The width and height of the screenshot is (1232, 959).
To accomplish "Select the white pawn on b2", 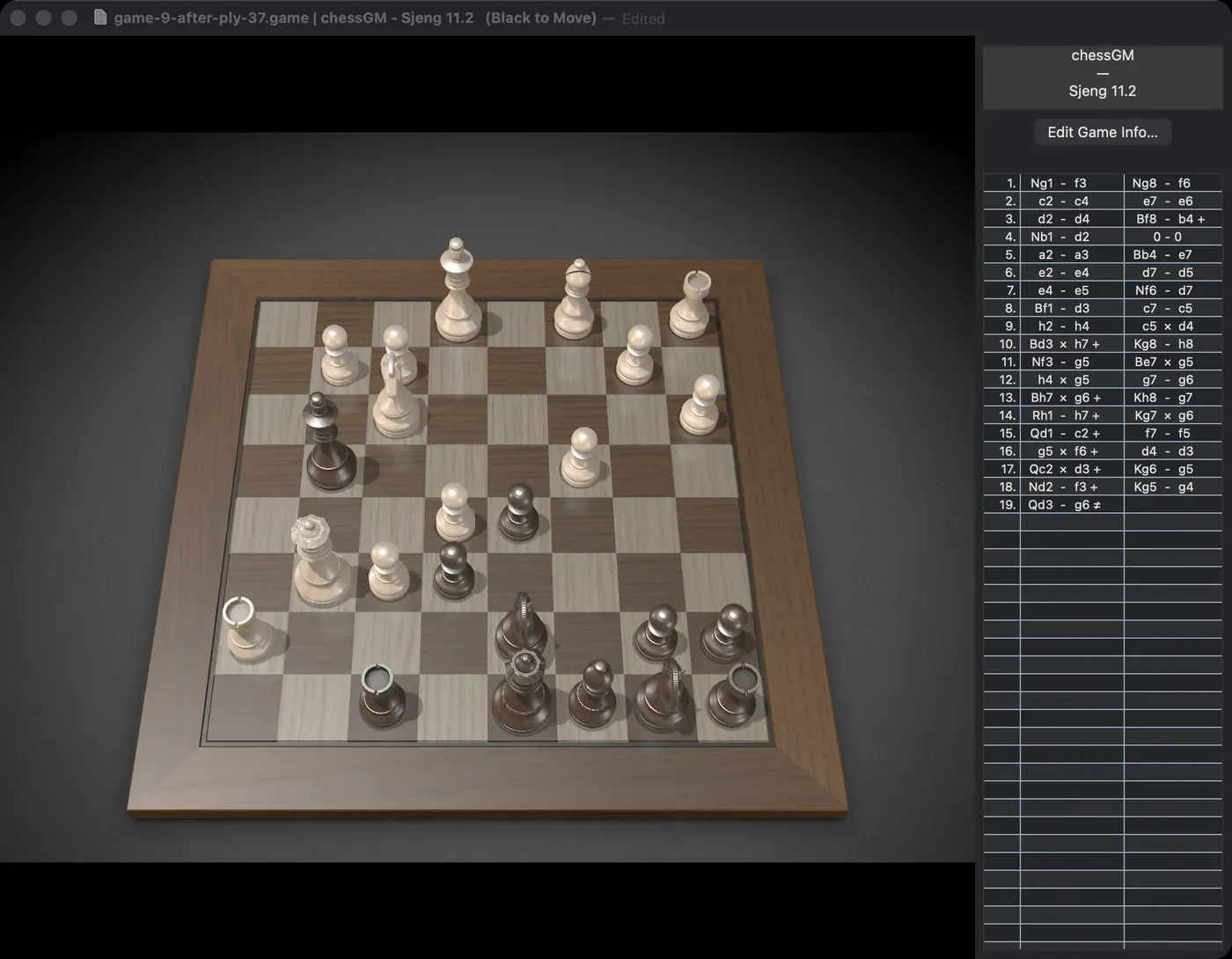I will pyautogui.click(x=636, y=355).
